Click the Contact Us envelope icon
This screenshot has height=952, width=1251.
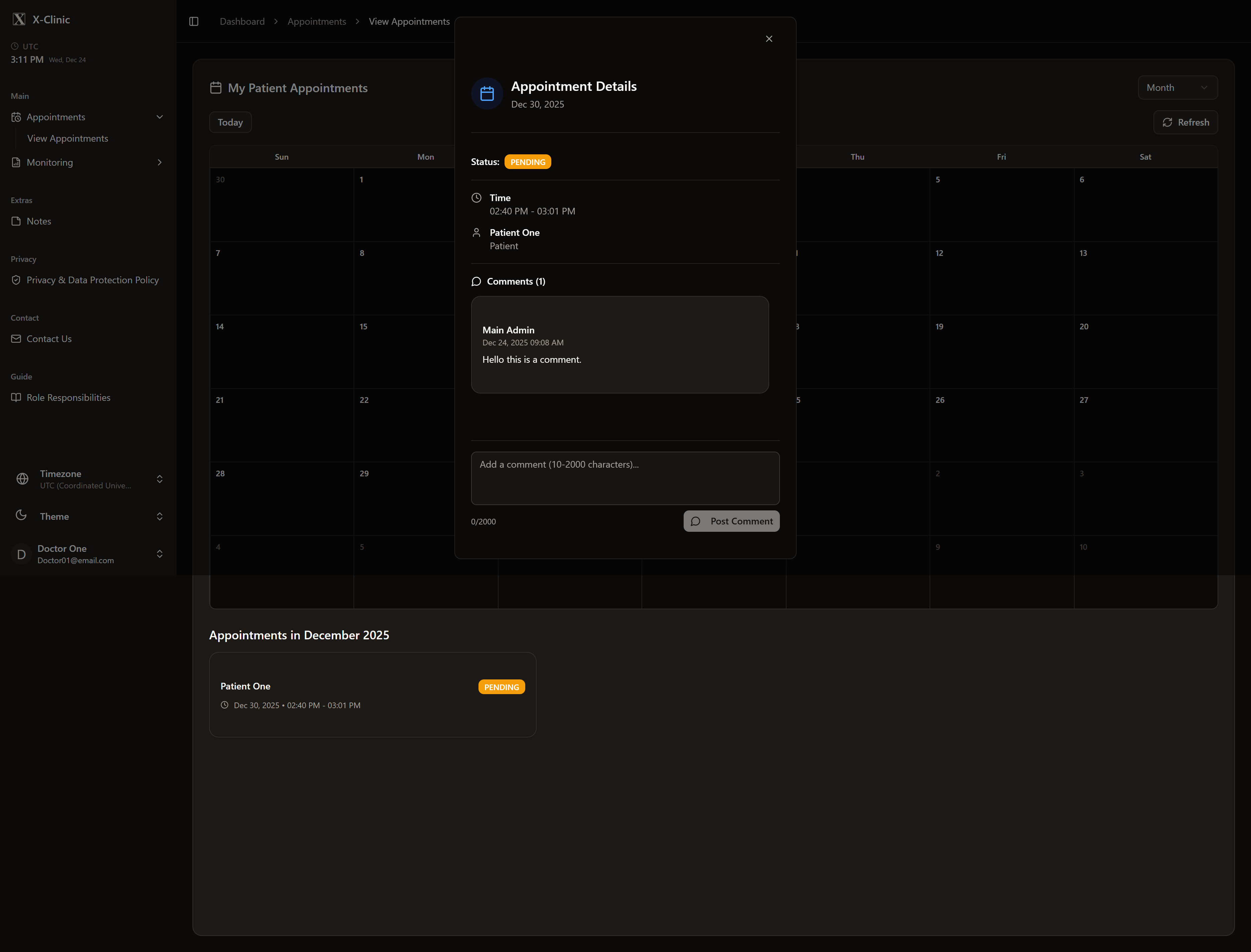pos(16,339)
